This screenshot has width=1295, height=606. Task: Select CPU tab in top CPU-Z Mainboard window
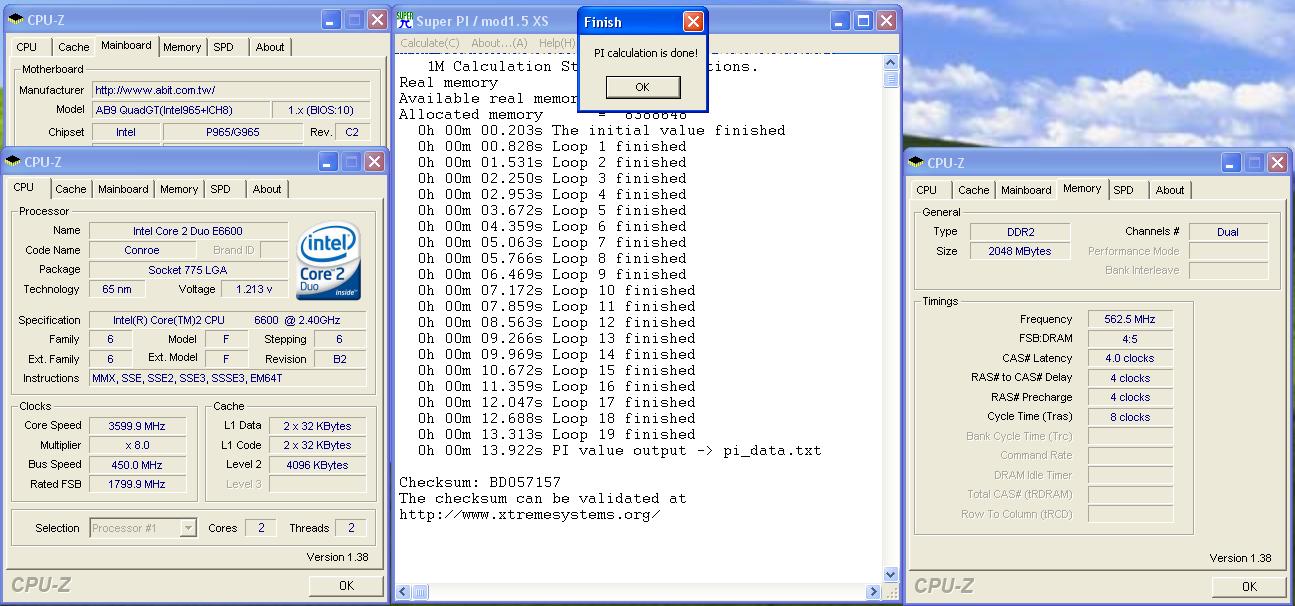click(27, 47)
